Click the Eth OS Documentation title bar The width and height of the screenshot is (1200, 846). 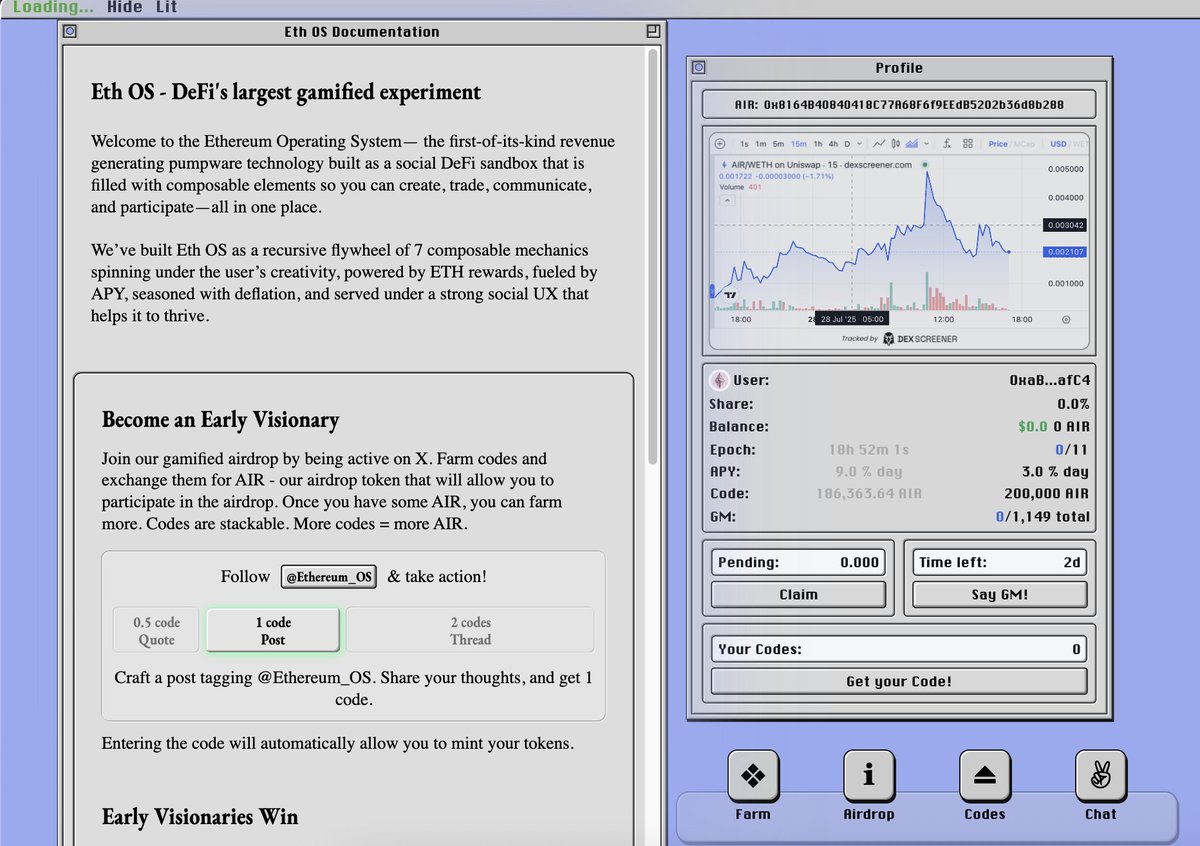tap(361, 31)
